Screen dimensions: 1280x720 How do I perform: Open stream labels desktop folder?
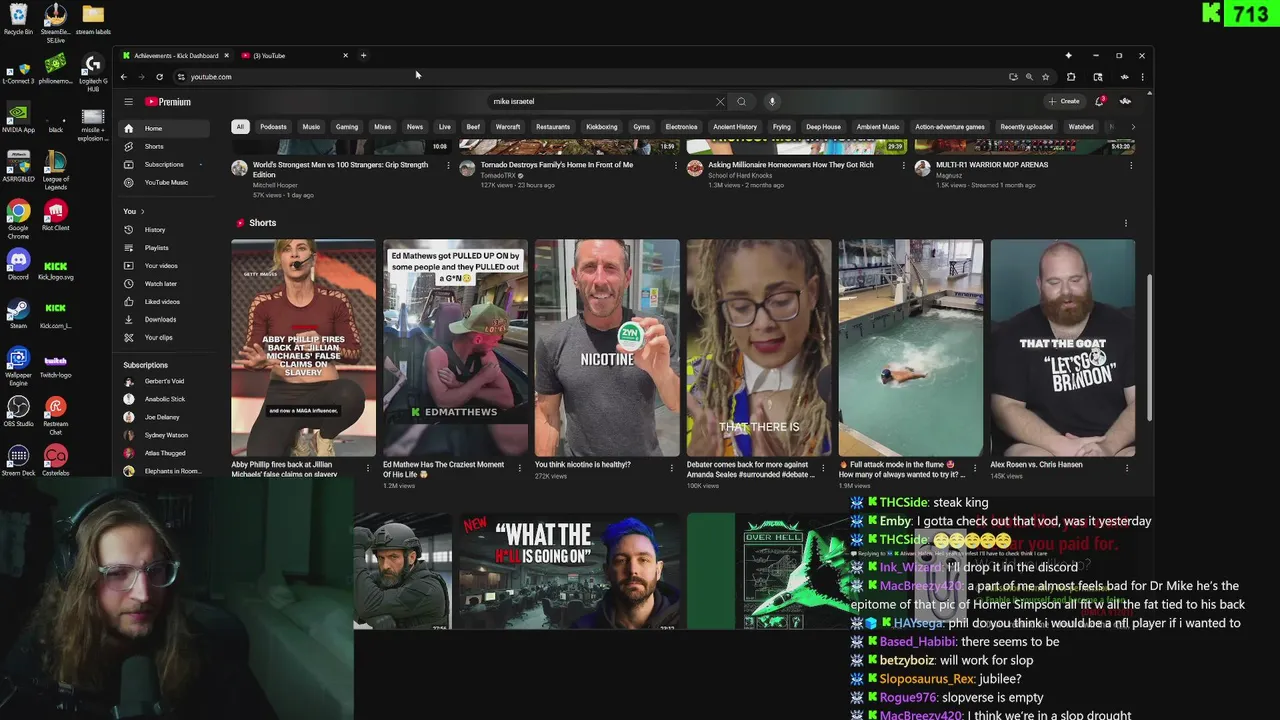pos(92,19)
